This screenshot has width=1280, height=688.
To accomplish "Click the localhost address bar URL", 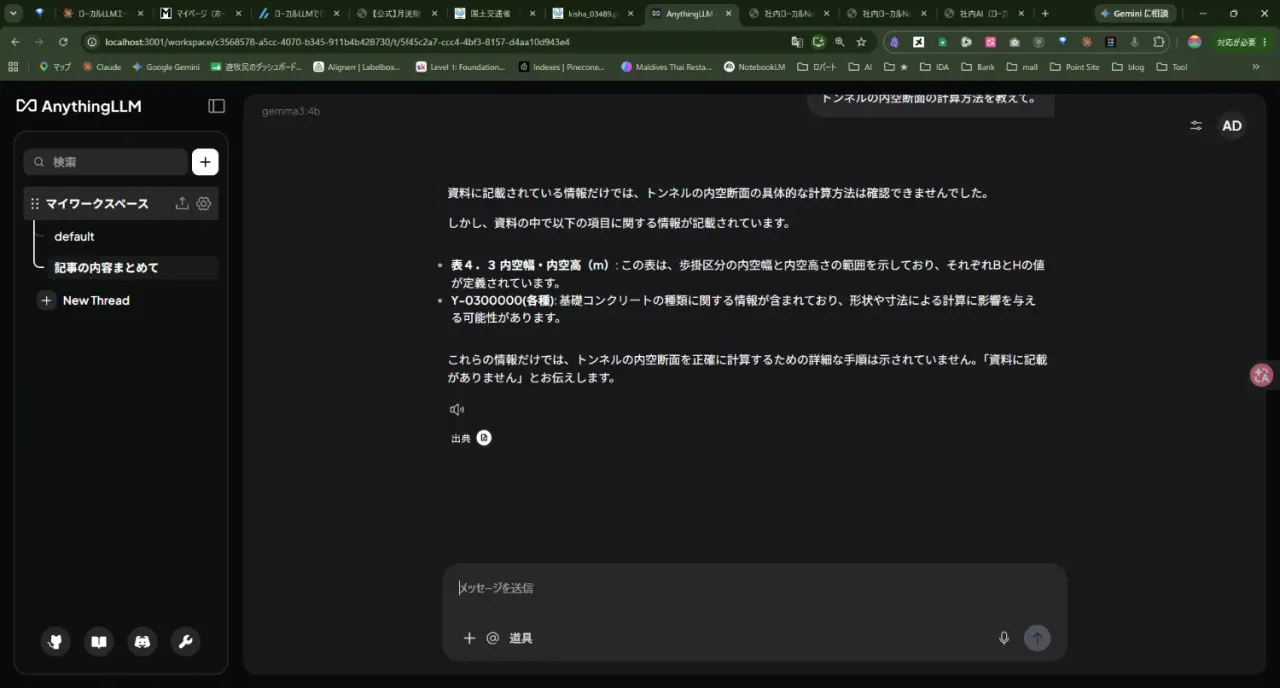I will pyautogui.click(x=337, y=42).
